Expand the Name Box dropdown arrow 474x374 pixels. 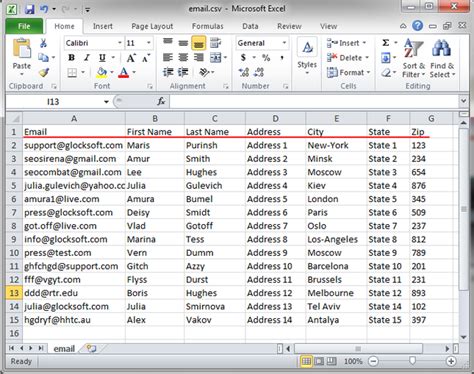point(106,102)
